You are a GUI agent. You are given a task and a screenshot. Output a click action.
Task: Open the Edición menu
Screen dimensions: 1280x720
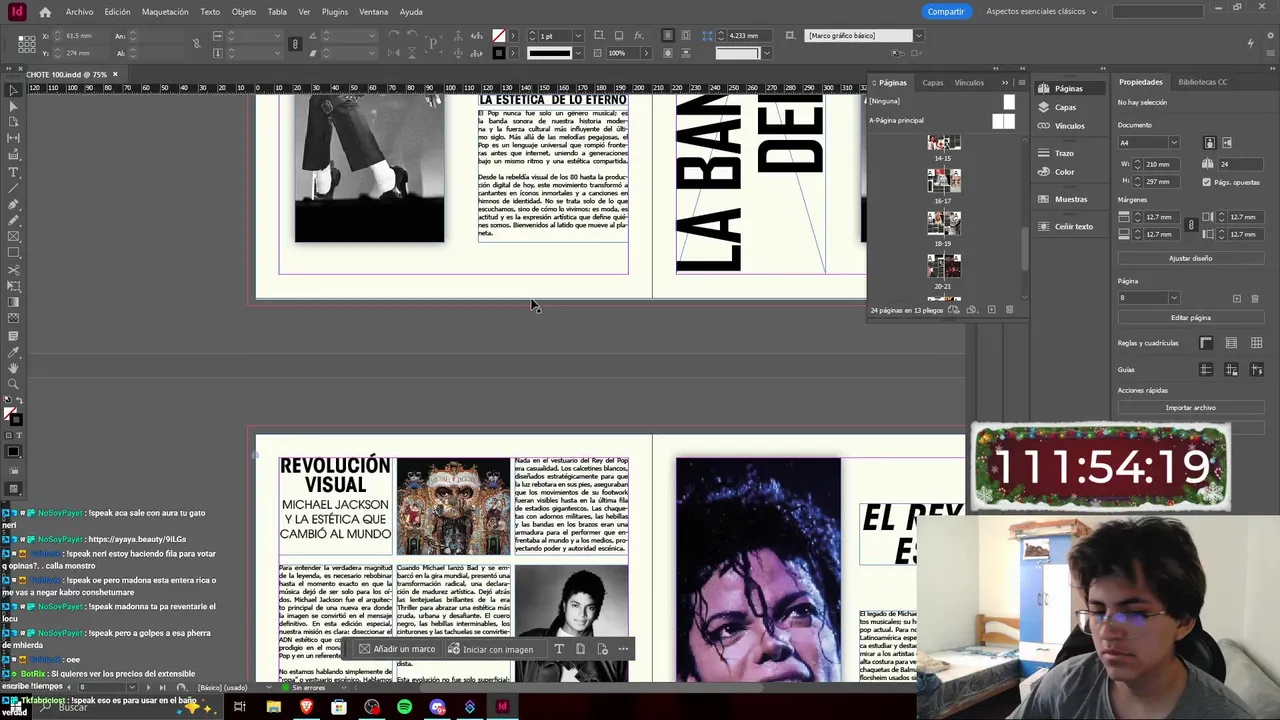[x=117, y=12]
